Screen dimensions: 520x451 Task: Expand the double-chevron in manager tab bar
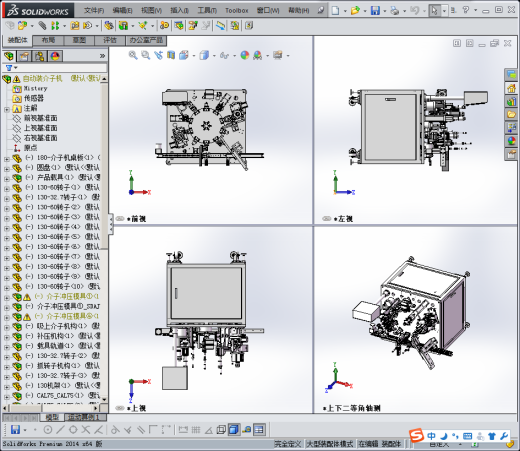pos(103,56)
